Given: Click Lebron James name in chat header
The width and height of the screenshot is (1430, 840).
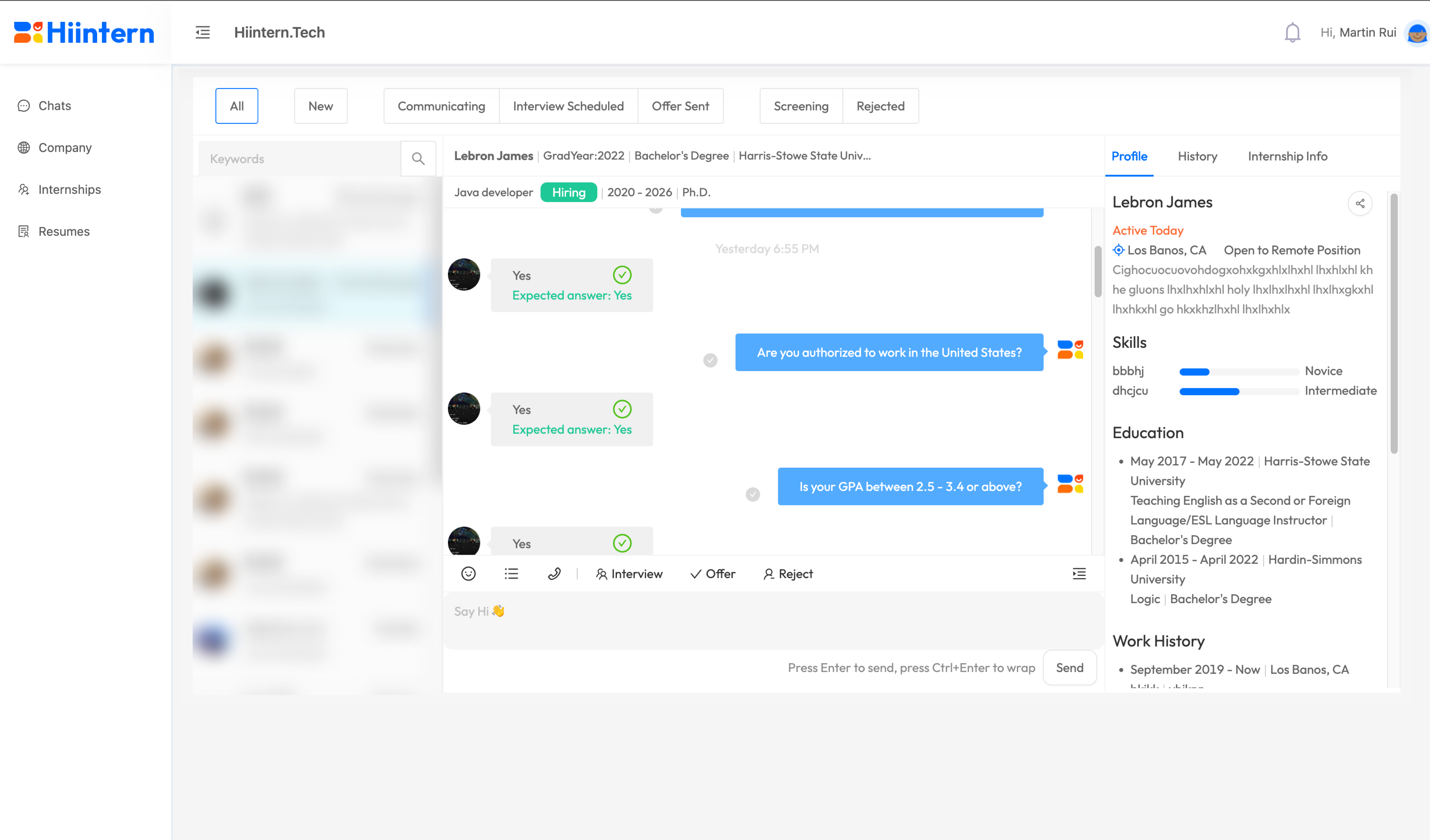Looking at the screenshot, I should tap(494, 156).
